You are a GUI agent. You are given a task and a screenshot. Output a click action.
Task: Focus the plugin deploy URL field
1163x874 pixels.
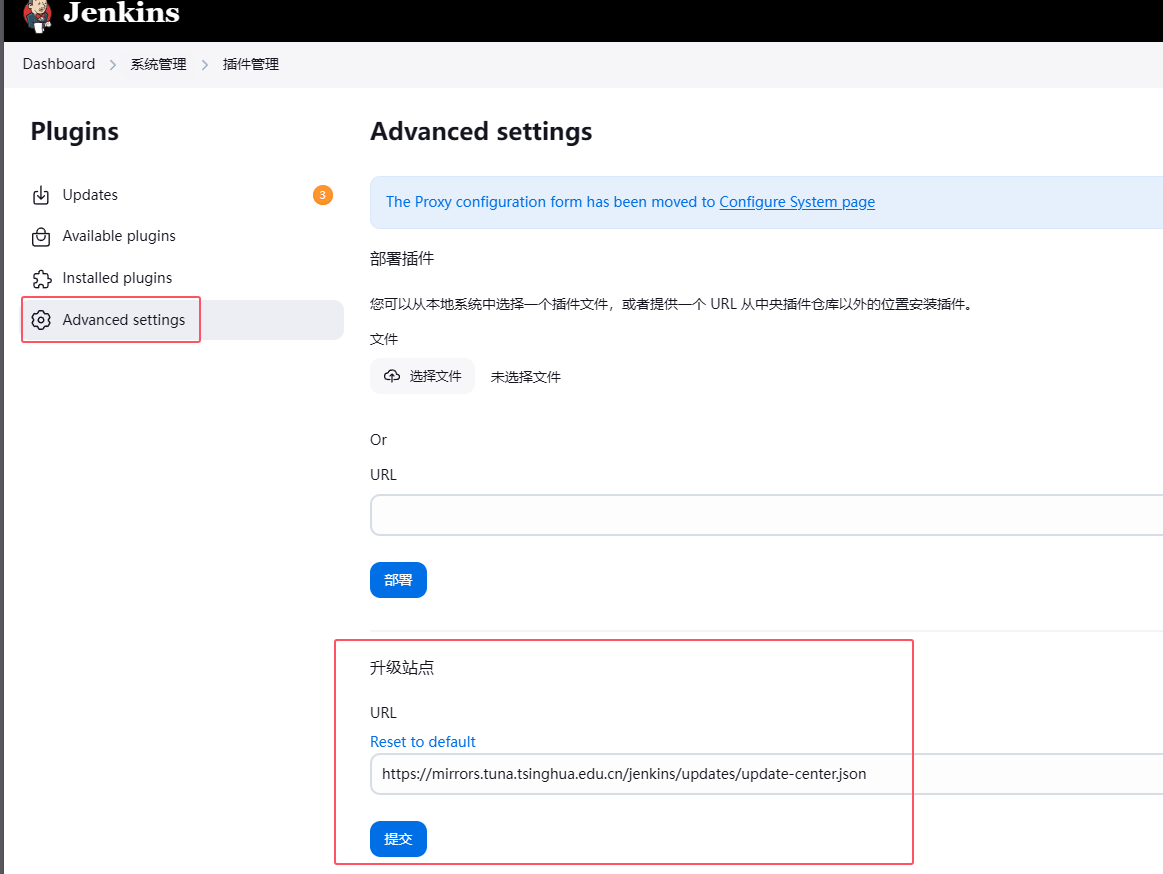766,515
